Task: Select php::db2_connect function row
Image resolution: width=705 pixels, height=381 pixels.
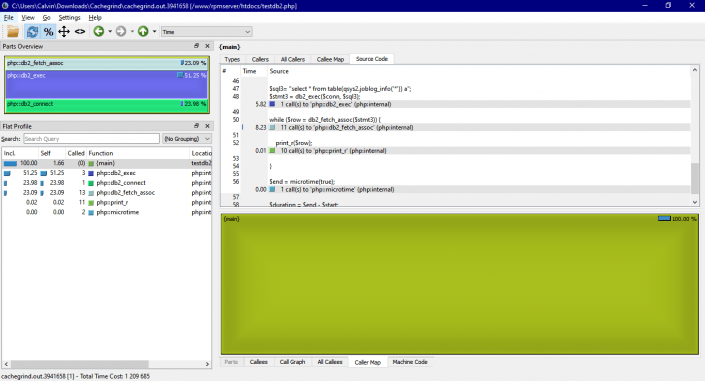Action: [x=107, y=183]
